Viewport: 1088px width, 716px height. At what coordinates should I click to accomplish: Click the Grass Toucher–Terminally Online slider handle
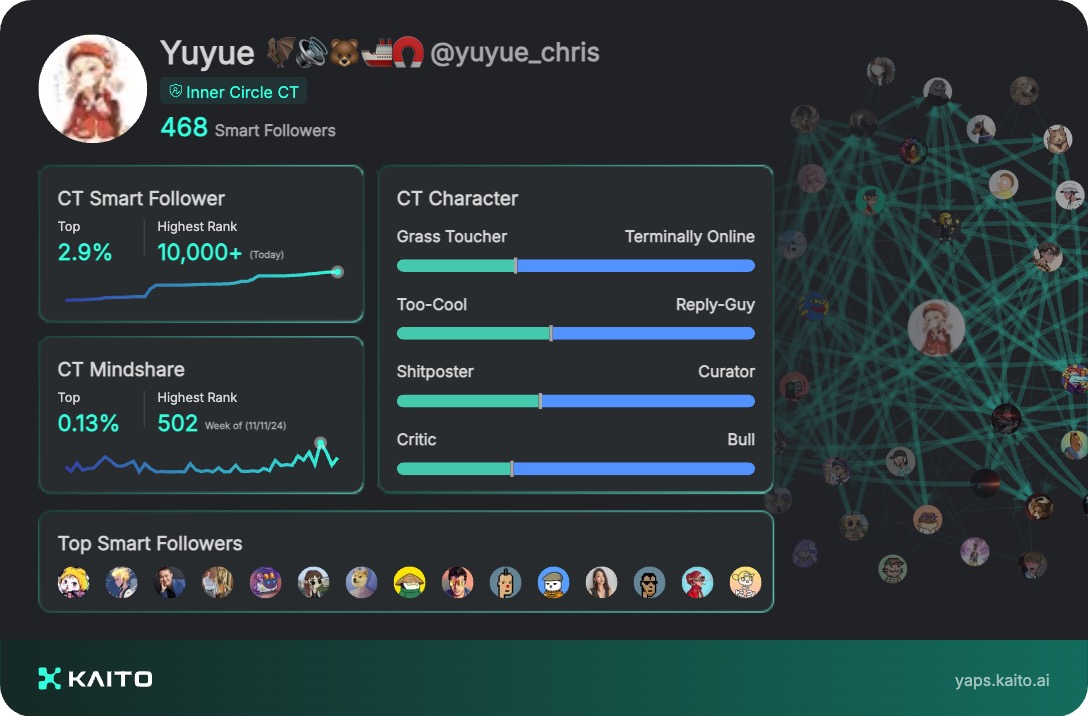516,266
